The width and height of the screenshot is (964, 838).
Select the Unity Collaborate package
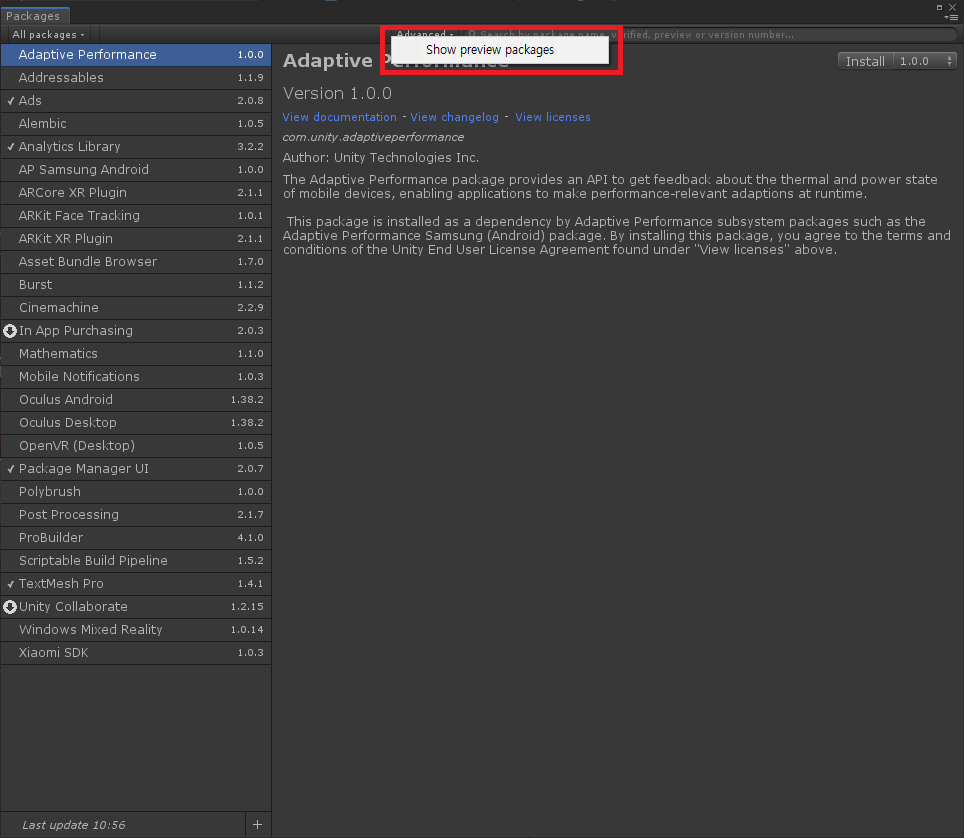136,607
